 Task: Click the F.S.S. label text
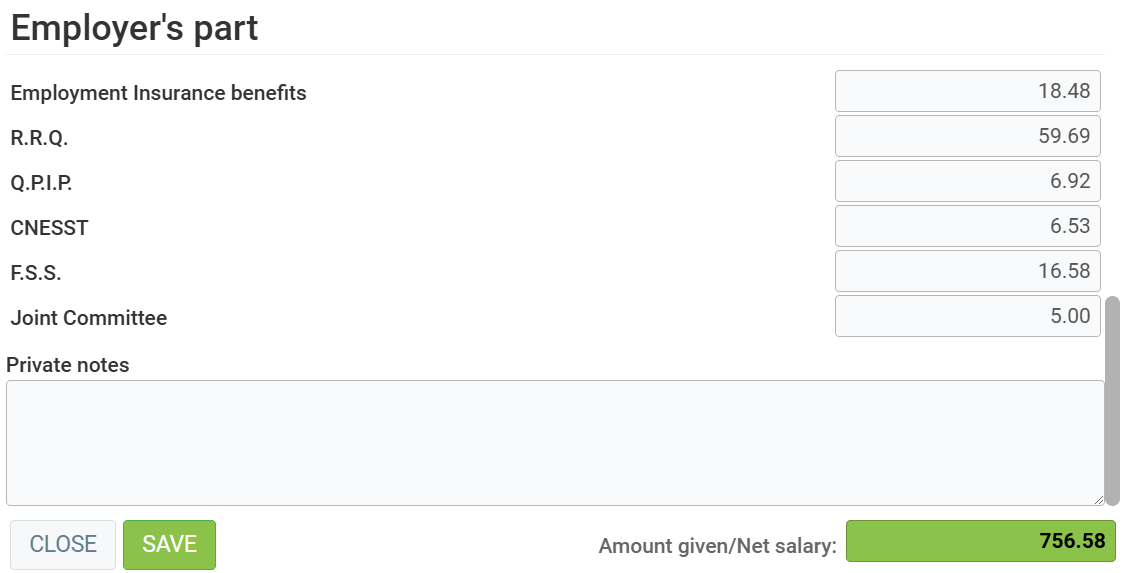tap(36, 273)
